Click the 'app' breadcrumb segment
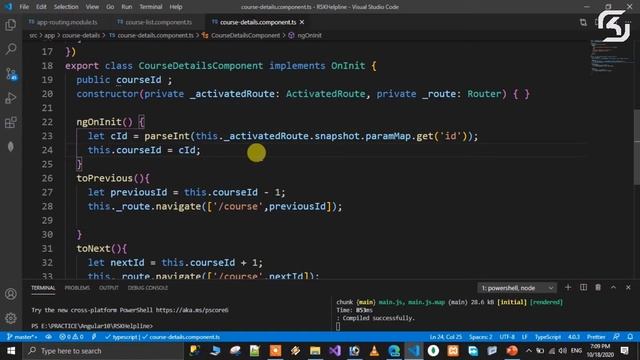This screenshot has height=360, width=640. pos(49,36)
